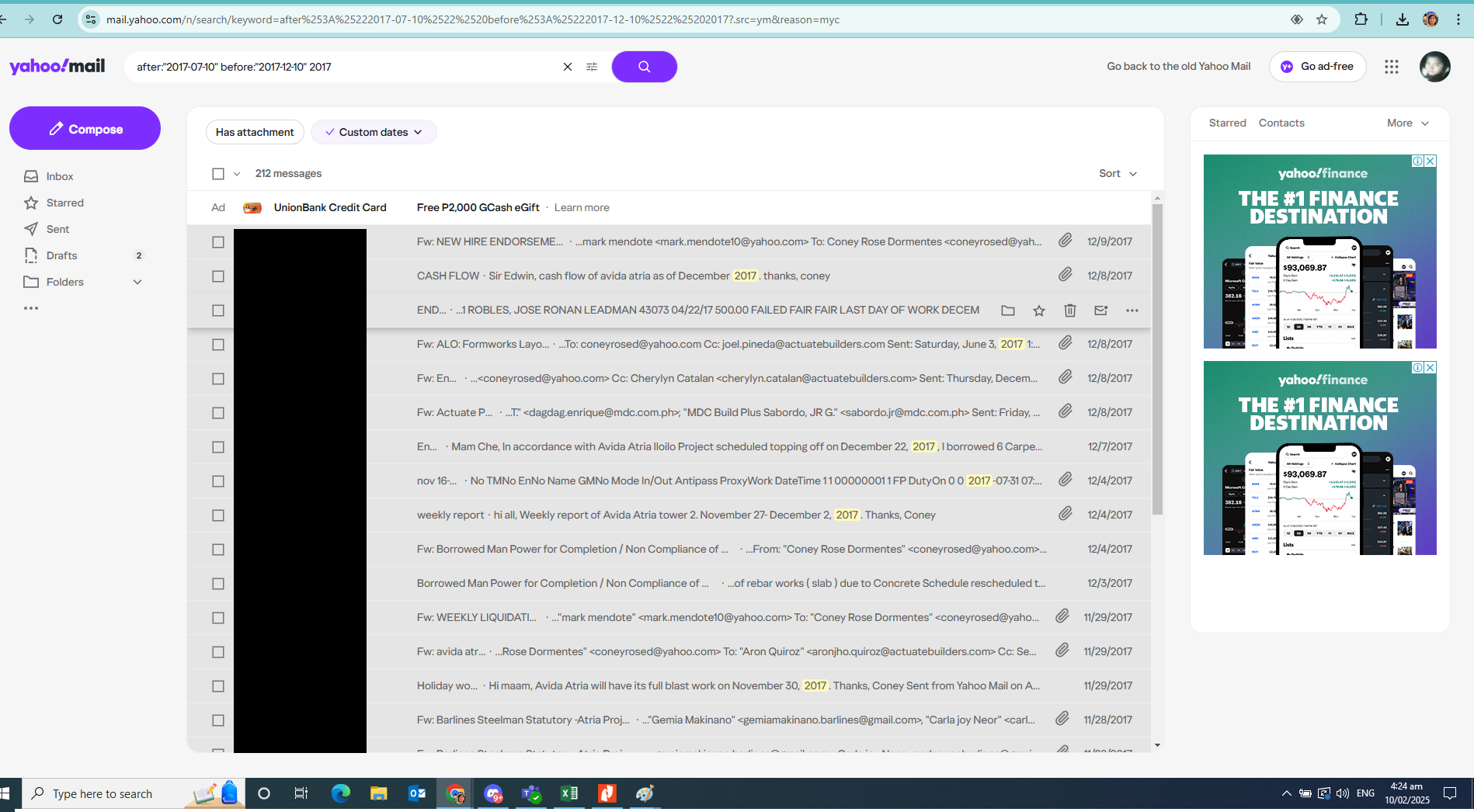The width and height of the screenshot is (1474, 812).
Task: Open the Yahoo apps grid menu
Action: coord(1391,67)
